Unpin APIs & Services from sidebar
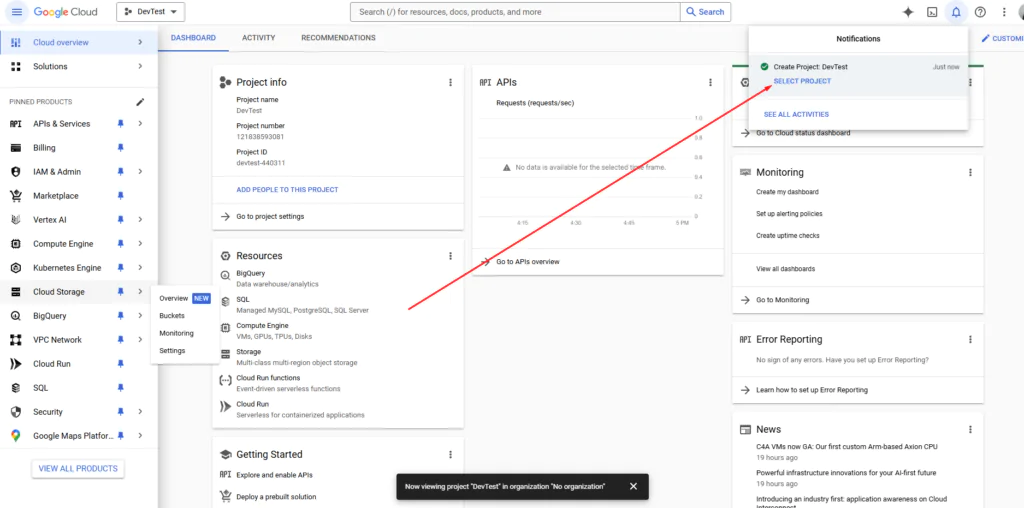The height and width of the screenshot is (508, 1024). [x=120, y=123]
